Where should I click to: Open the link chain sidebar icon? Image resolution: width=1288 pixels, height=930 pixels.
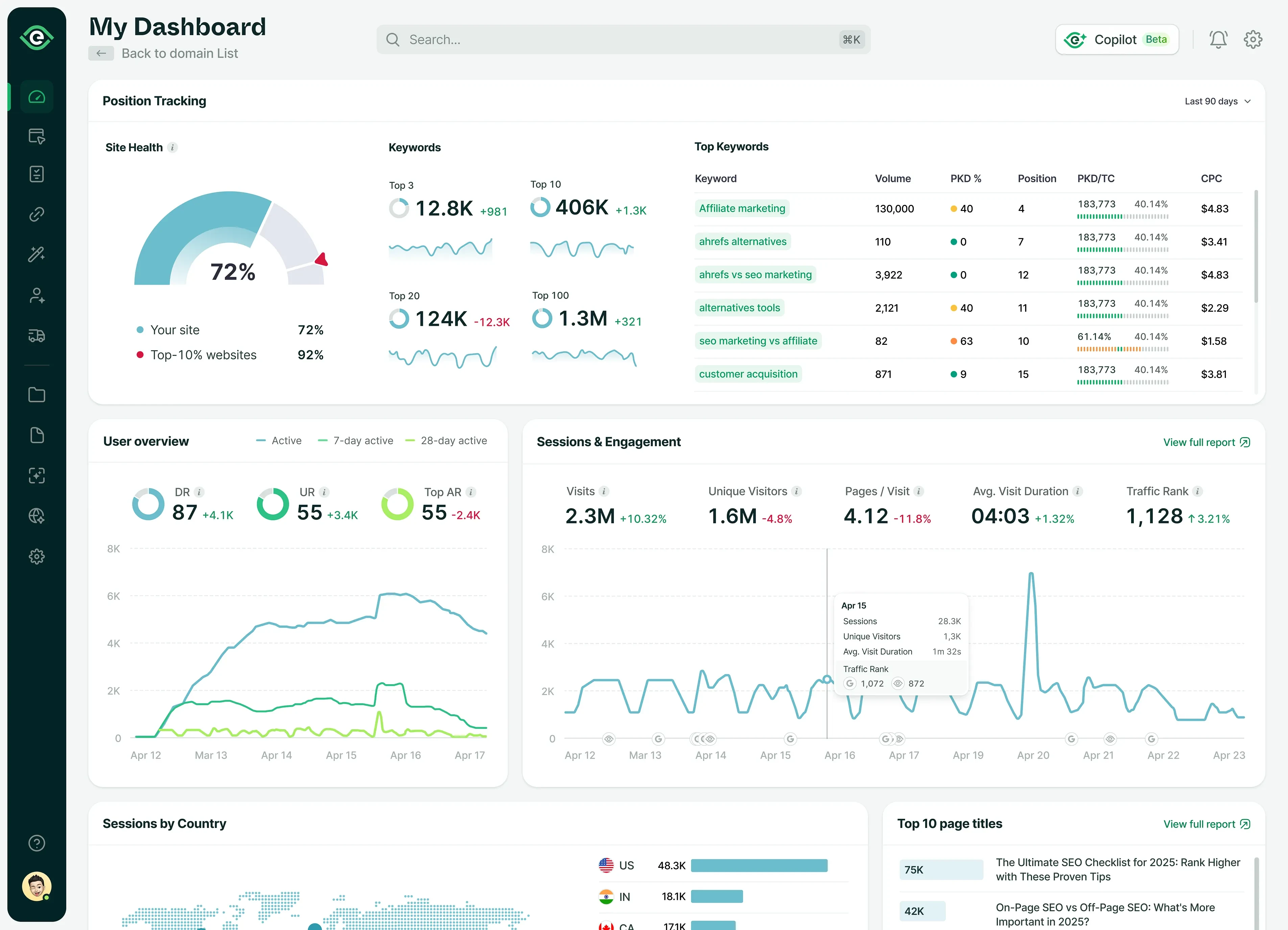point(37,214)
